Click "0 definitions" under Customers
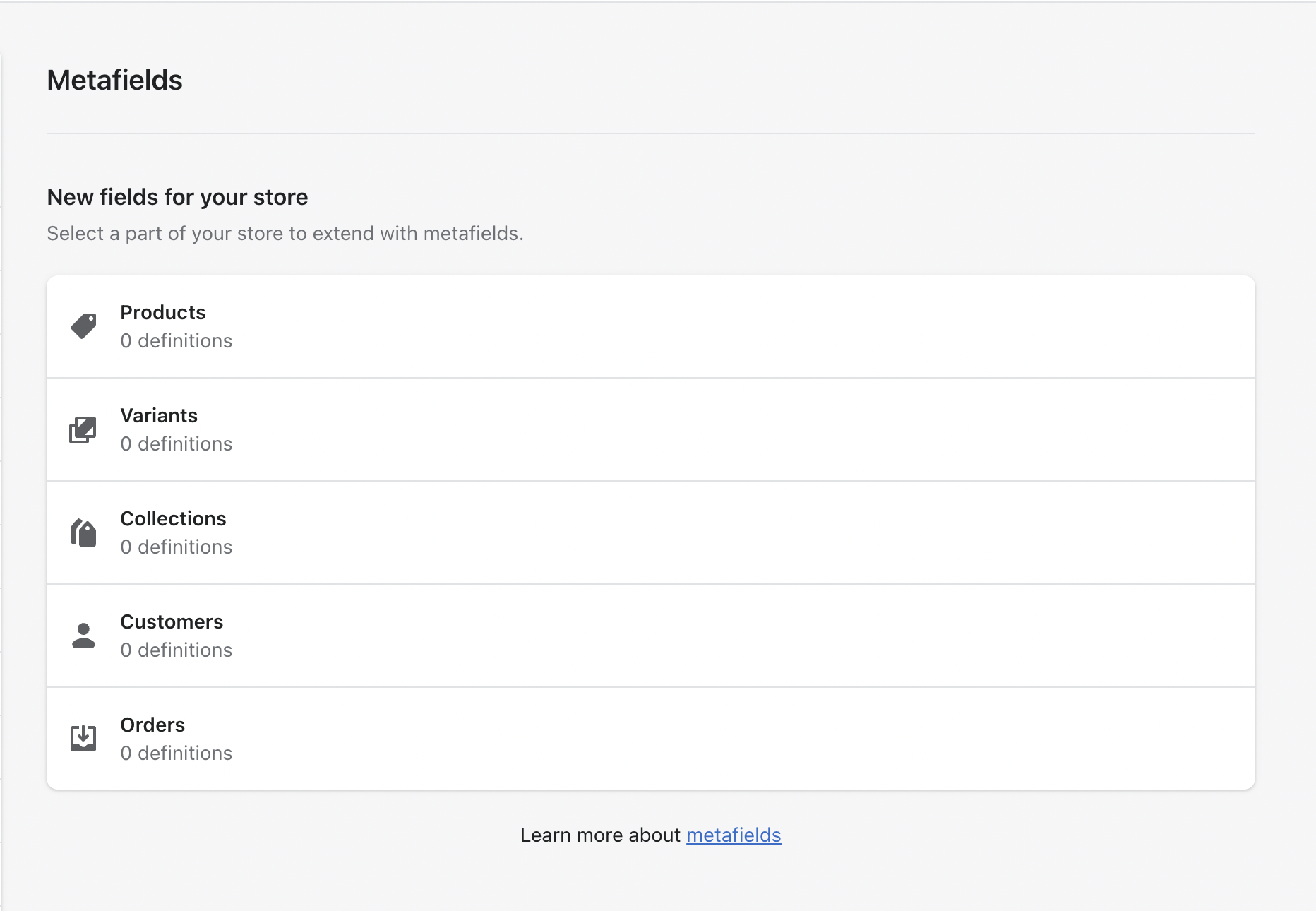Viewport: 1316px width, 911px height. pyautogui.click(x=176, y=650)
